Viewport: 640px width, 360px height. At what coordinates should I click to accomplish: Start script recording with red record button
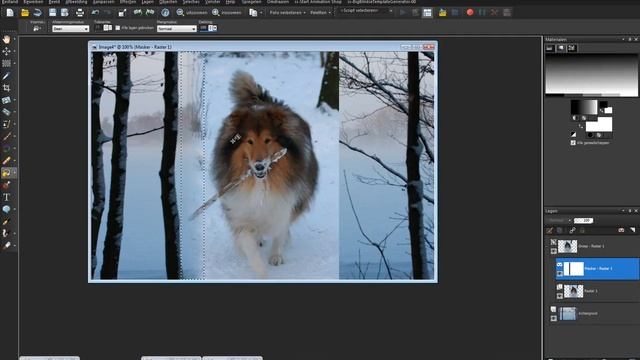[470, 13]
